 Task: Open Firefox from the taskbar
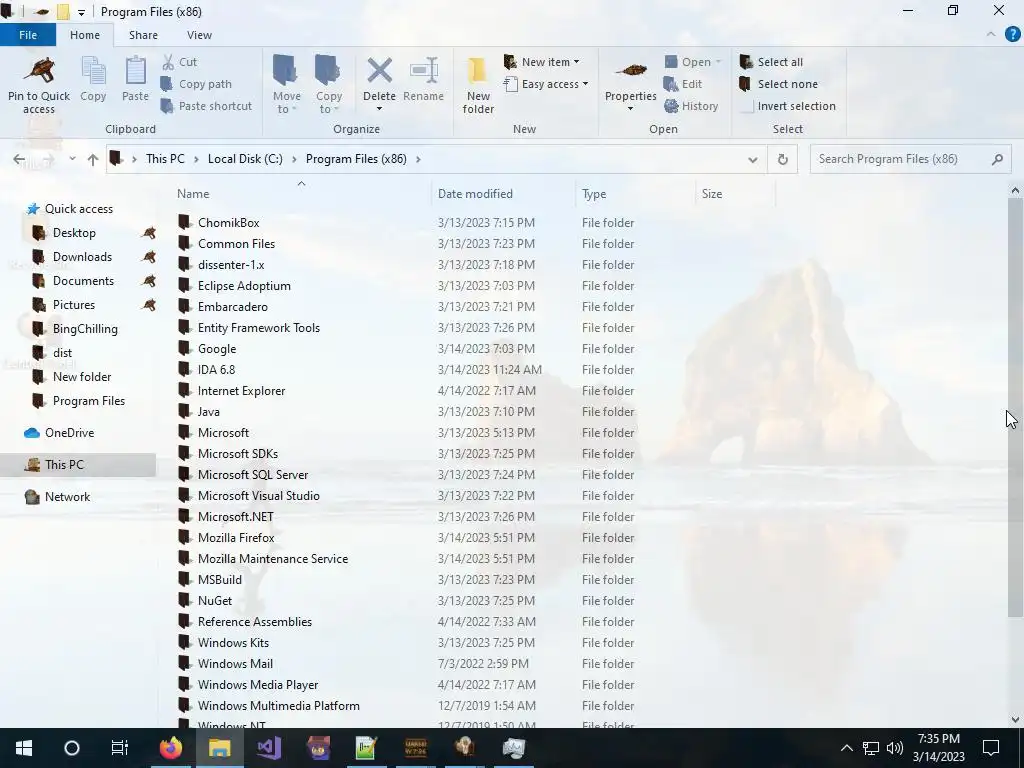point(171,748)
